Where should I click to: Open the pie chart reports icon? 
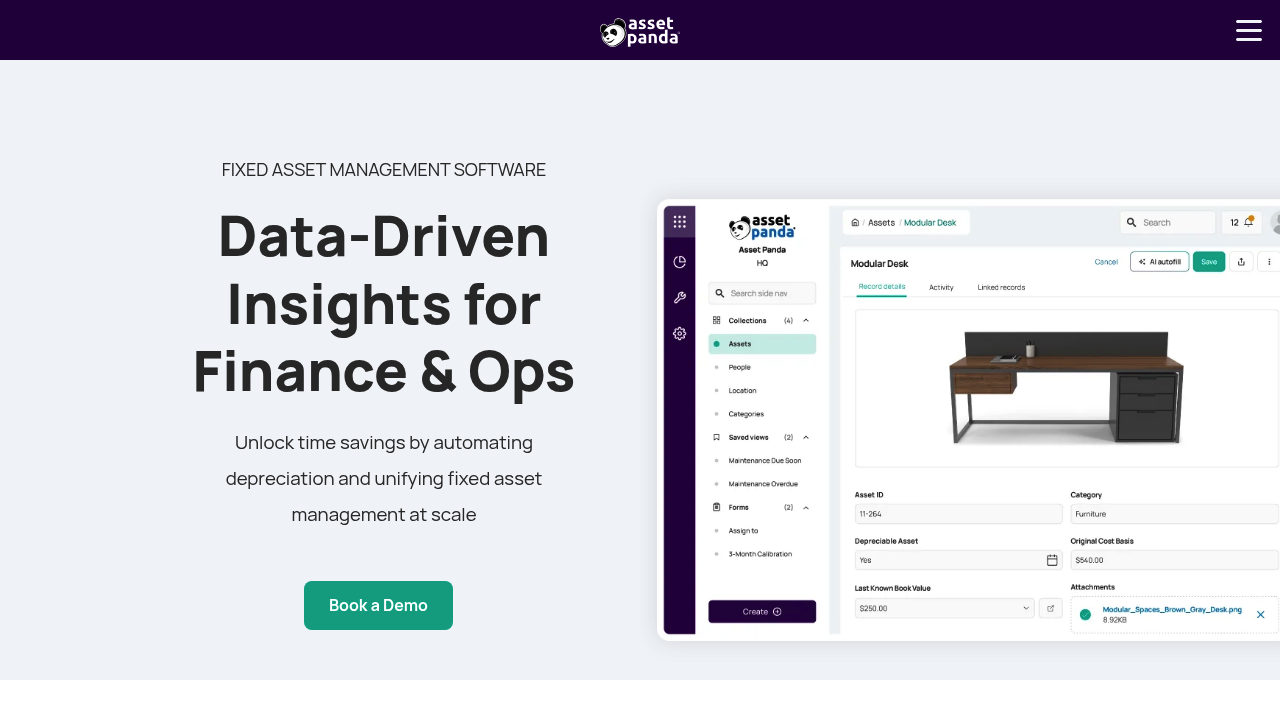[679, 262]
